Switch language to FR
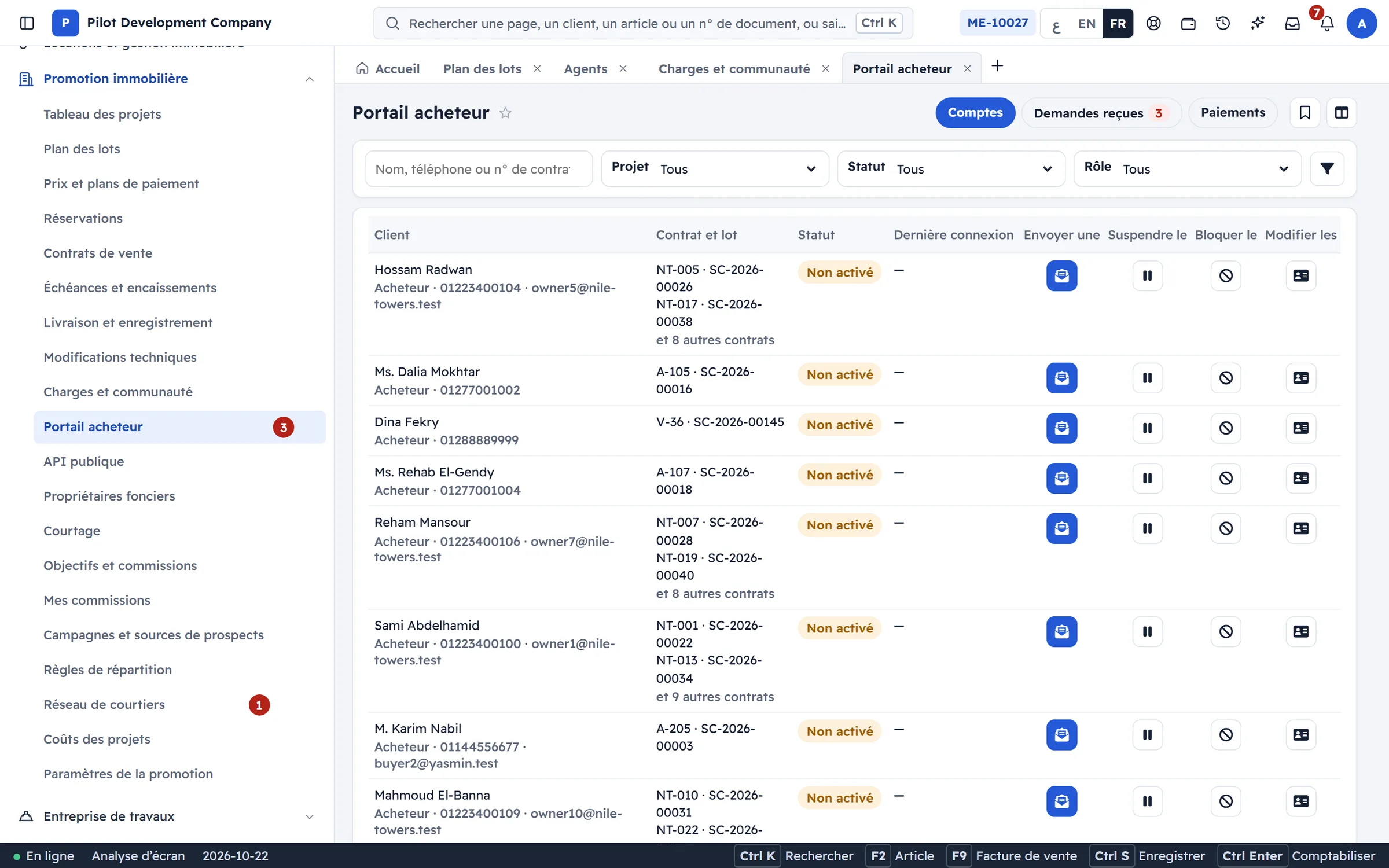 [1118, 23]
